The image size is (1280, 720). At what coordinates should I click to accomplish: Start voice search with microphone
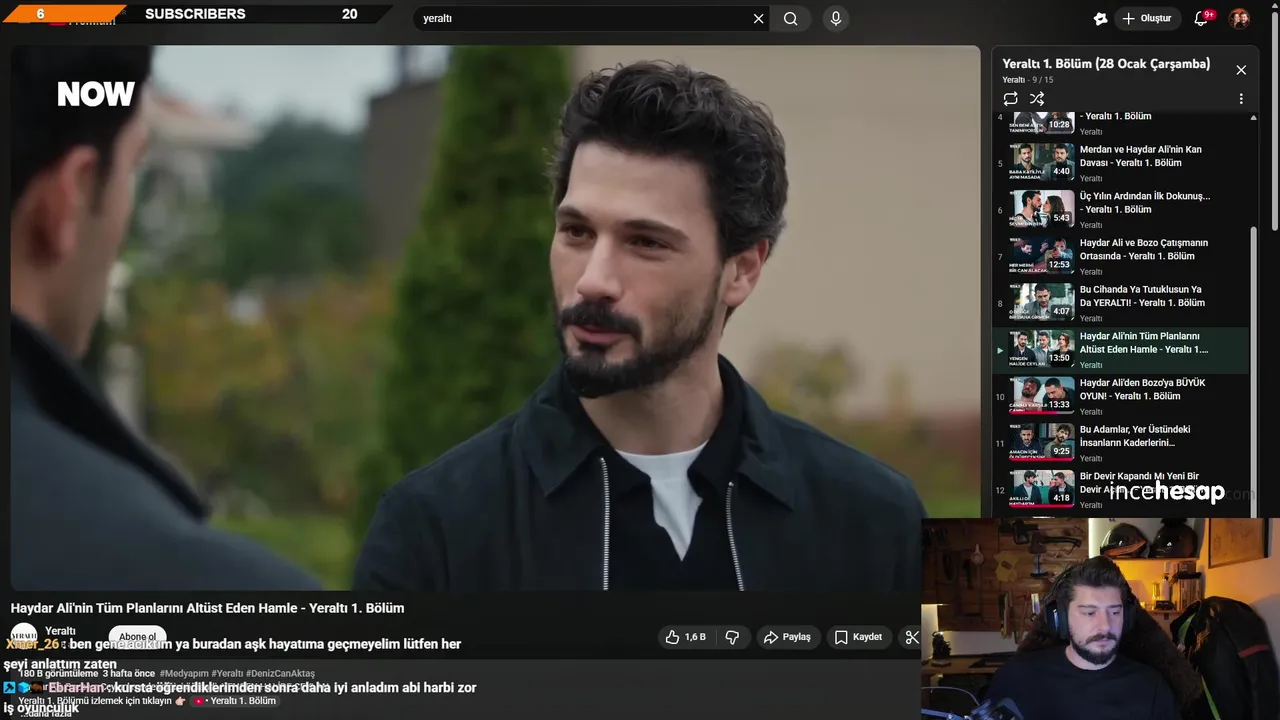coord(836,18)
